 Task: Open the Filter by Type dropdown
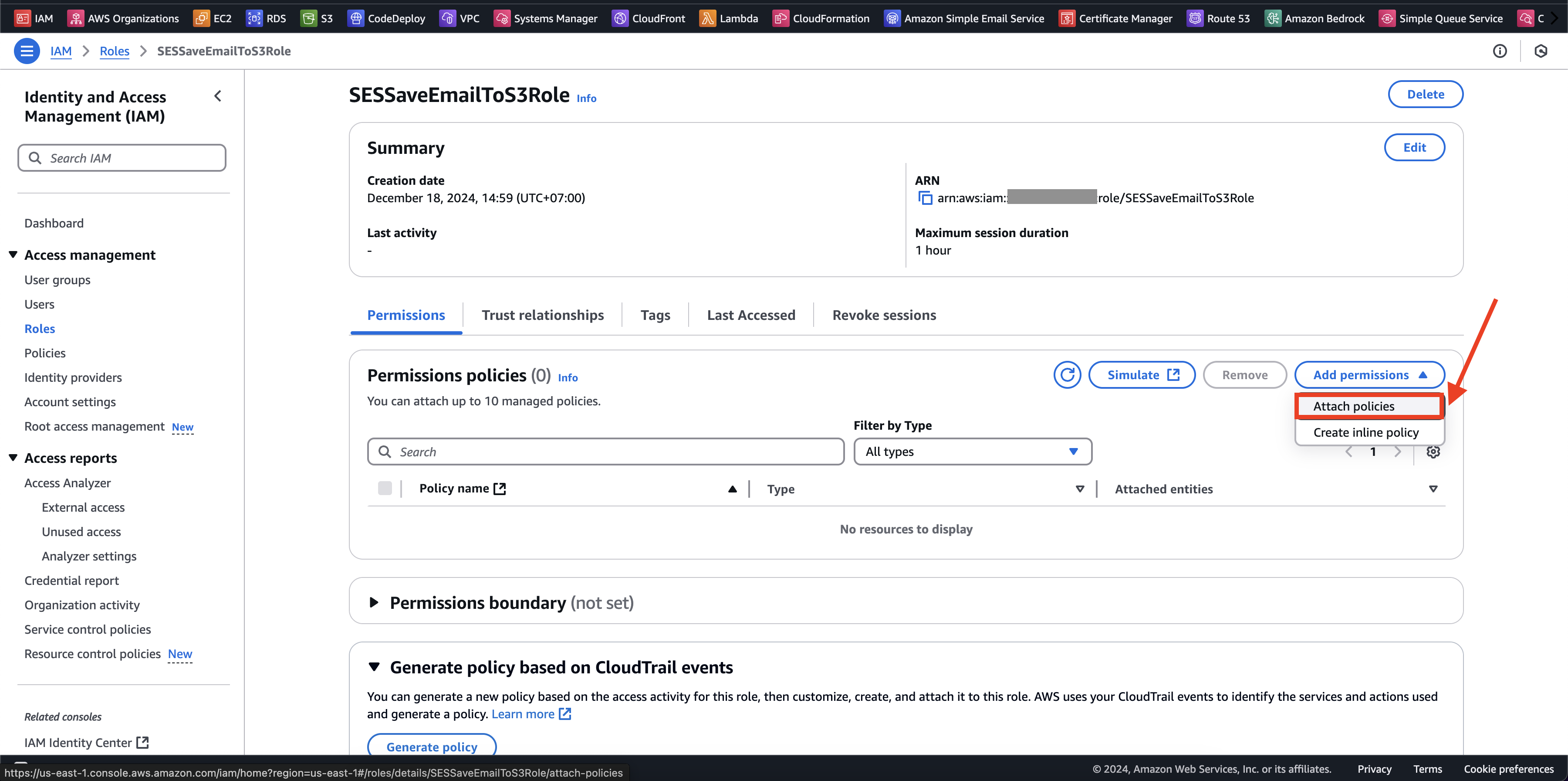[972, 452]
